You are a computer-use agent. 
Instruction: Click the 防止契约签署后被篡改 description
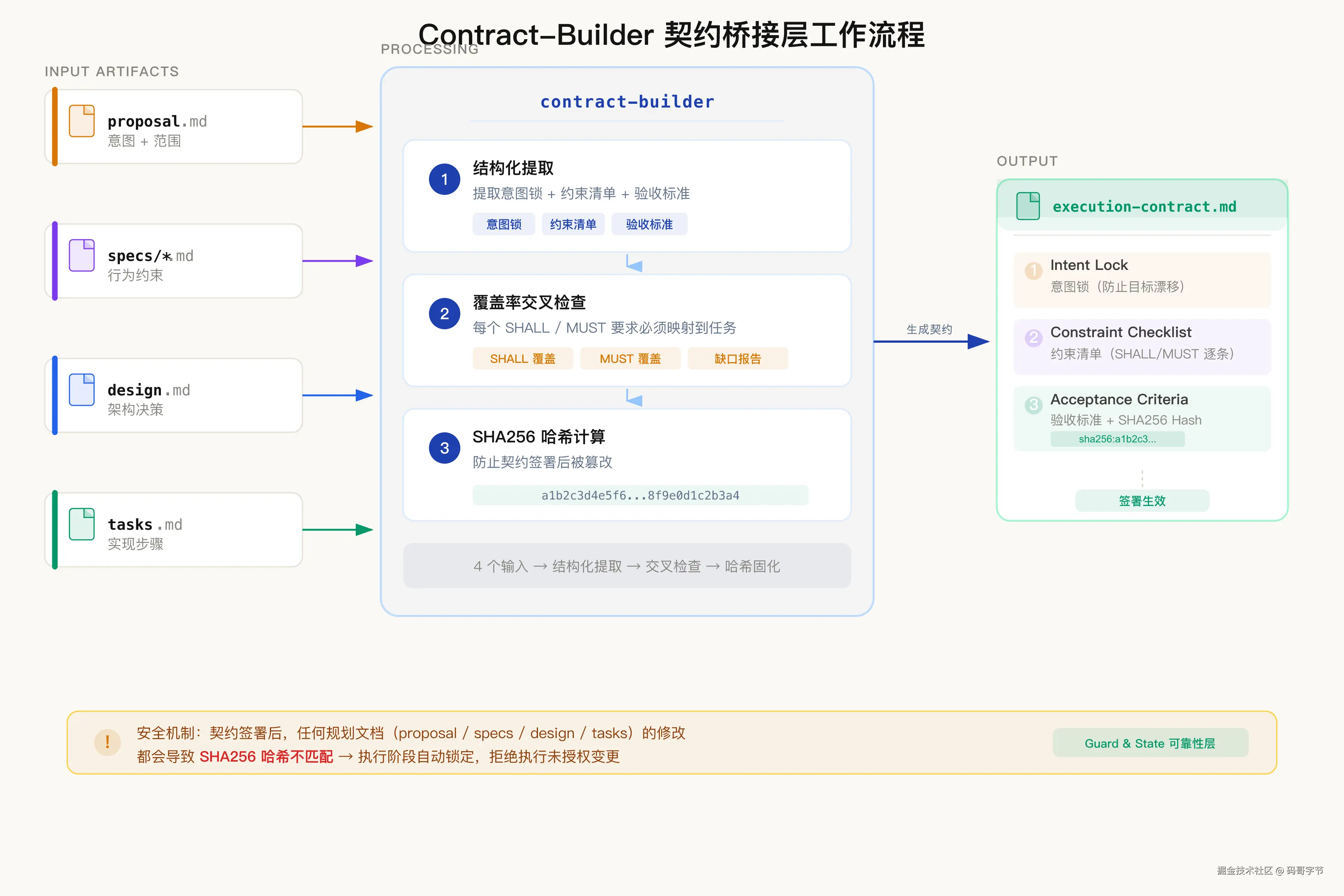pos(542,462)
